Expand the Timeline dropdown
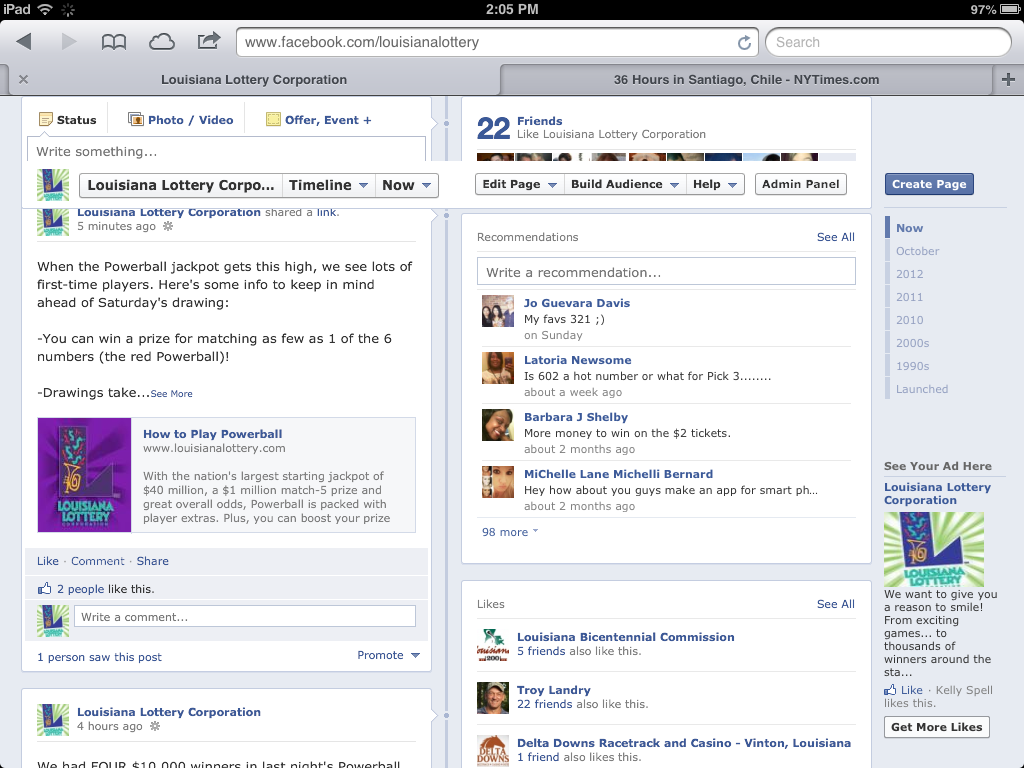Viewport: 1024px width, 768px height. coord(328,185)
